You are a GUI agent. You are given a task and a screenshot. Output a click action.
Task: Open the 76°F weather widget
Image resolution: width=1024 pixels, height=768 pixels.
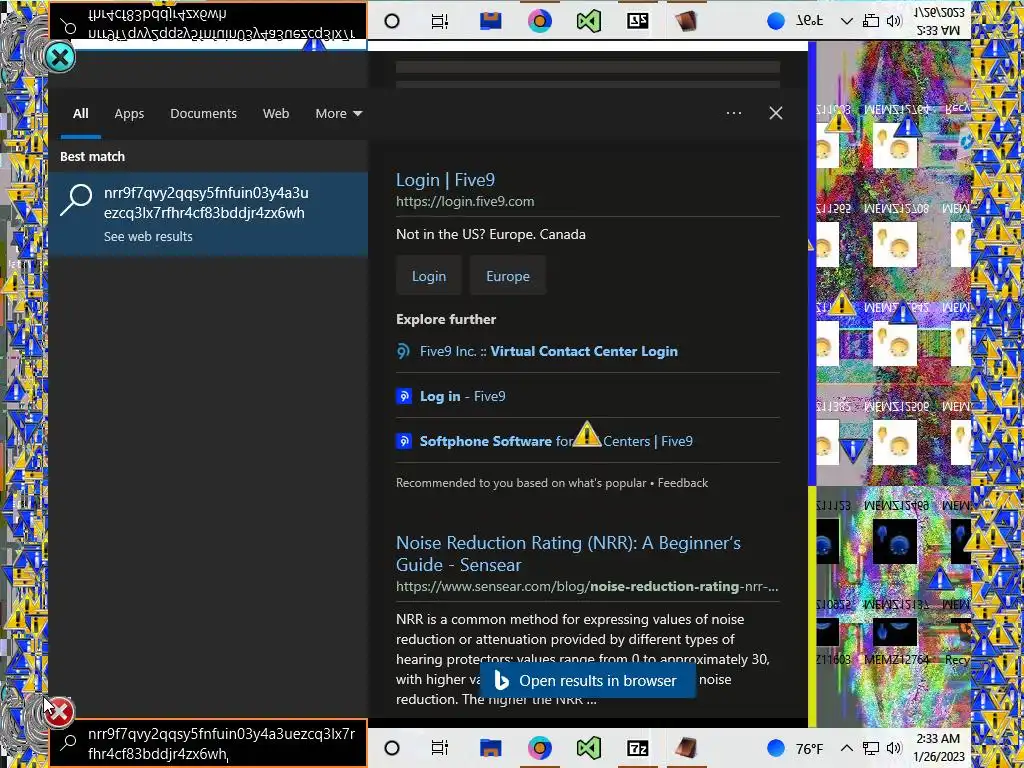coord(795,748)
